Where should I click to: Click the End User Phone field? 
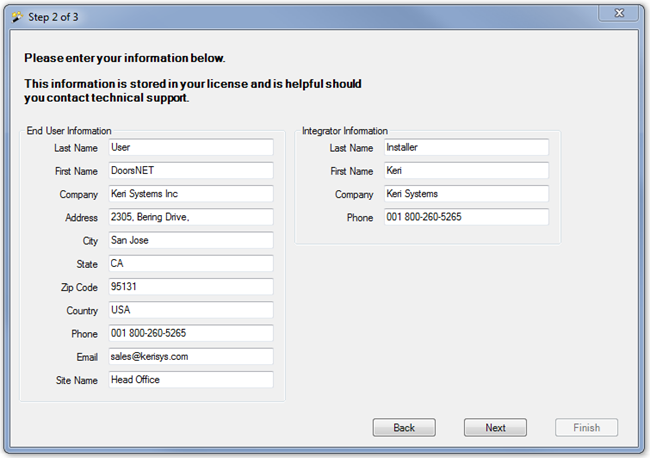coord(190,333)
